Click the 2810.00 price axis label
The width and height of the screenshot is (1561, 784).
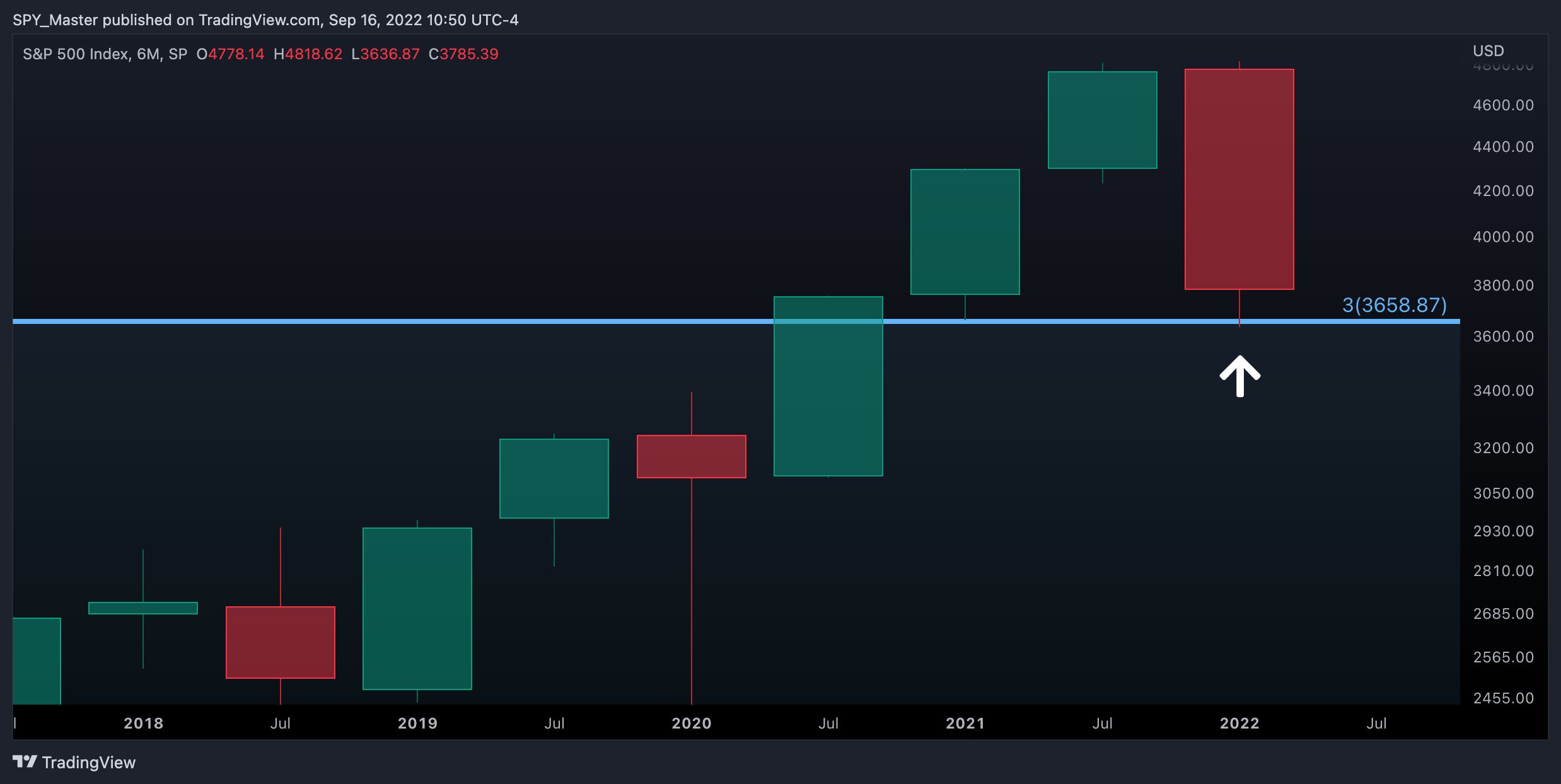click(x=1503, y=571)
